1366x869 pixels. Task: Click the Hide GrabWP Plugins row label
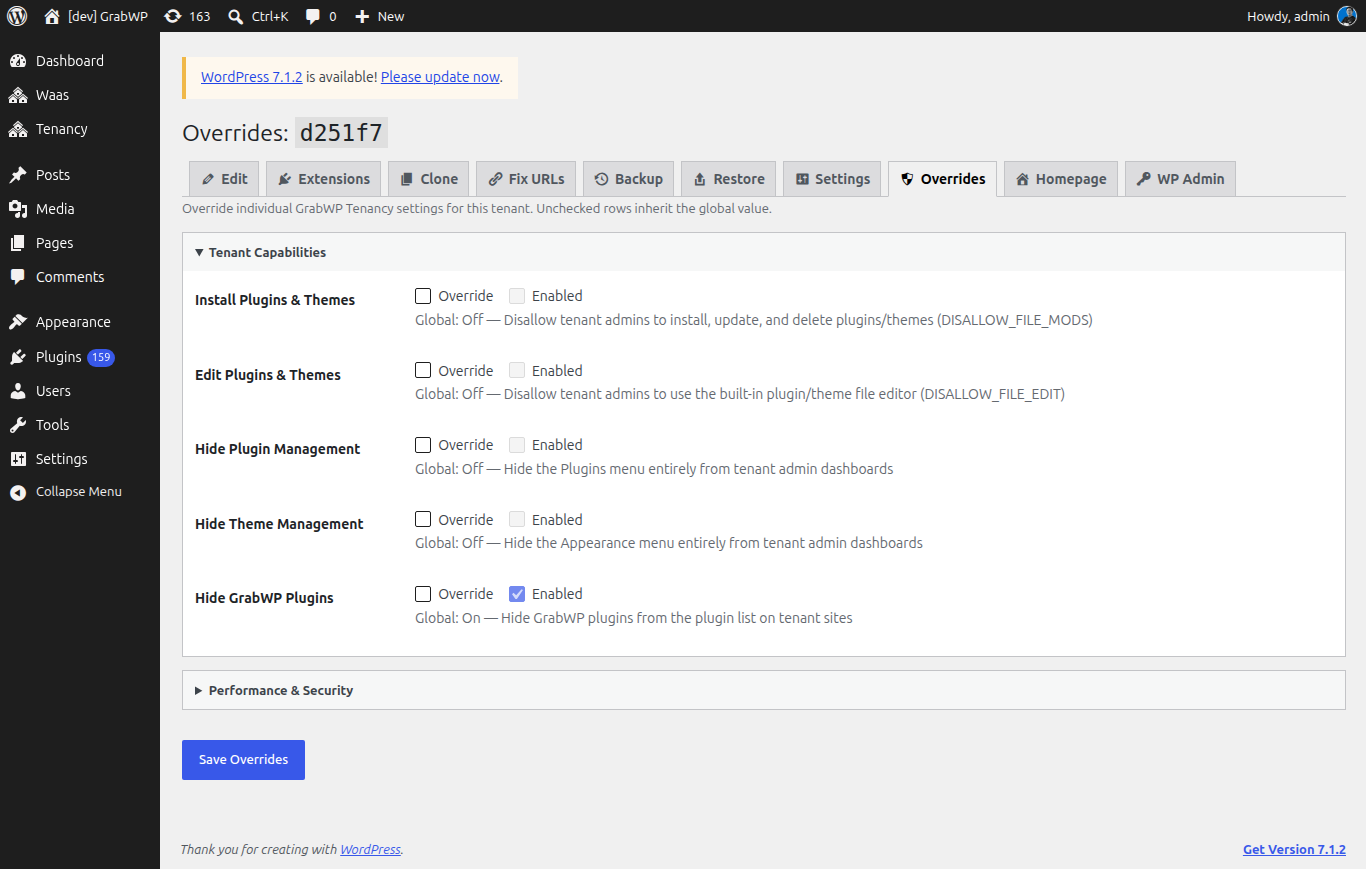click(264, 598)
